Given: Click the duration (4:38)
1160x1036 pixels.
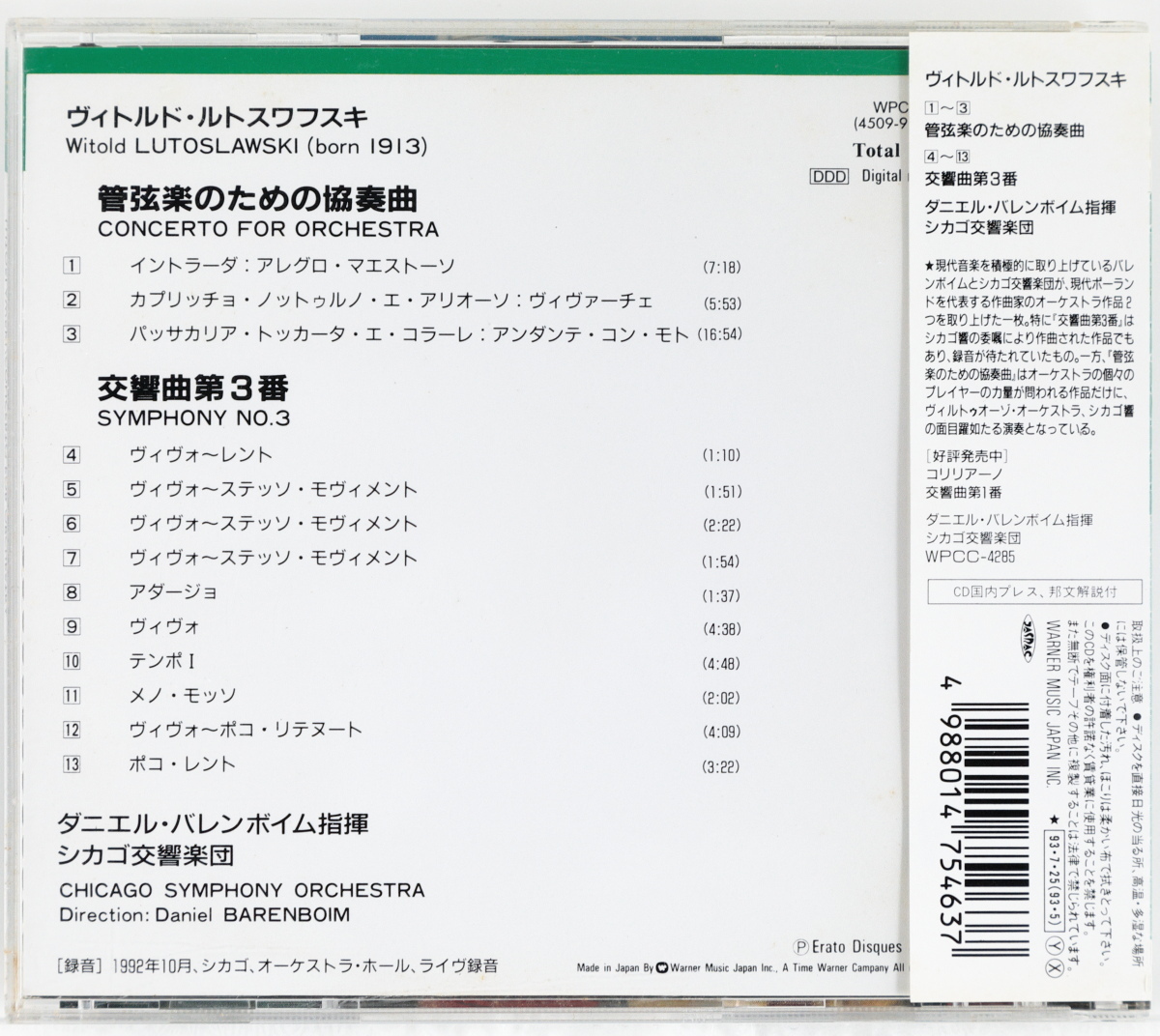Looking at the screenshot, I should 722,629.
